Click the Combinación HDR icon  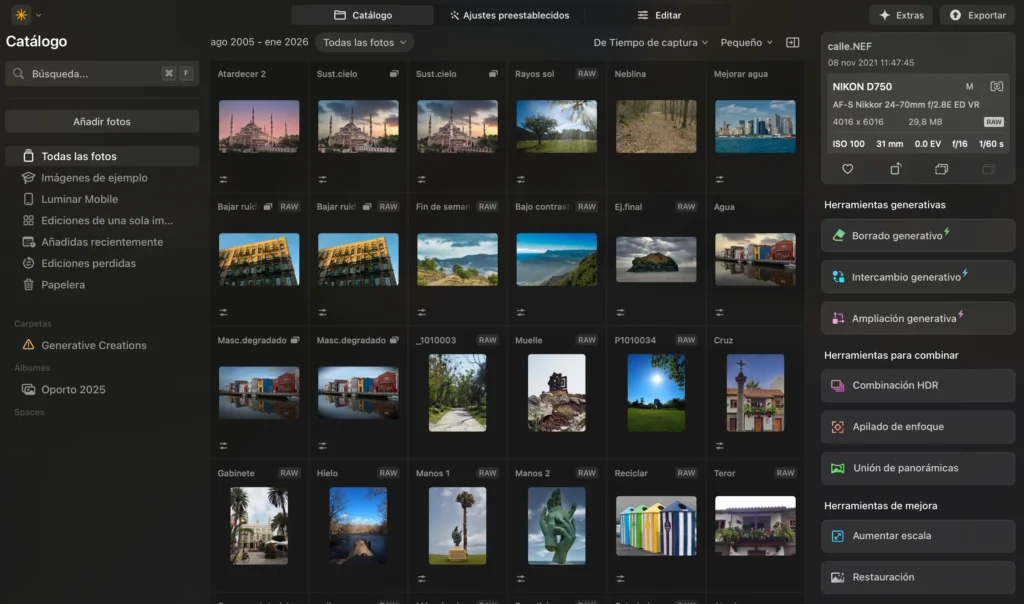837,385
